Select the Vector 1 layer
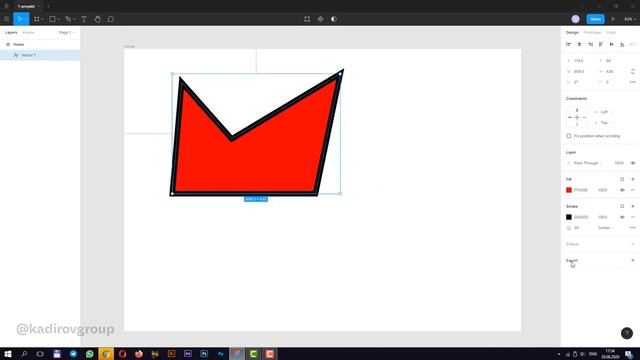The width and height of the screenshot is (640, 360). click(40, 55)
